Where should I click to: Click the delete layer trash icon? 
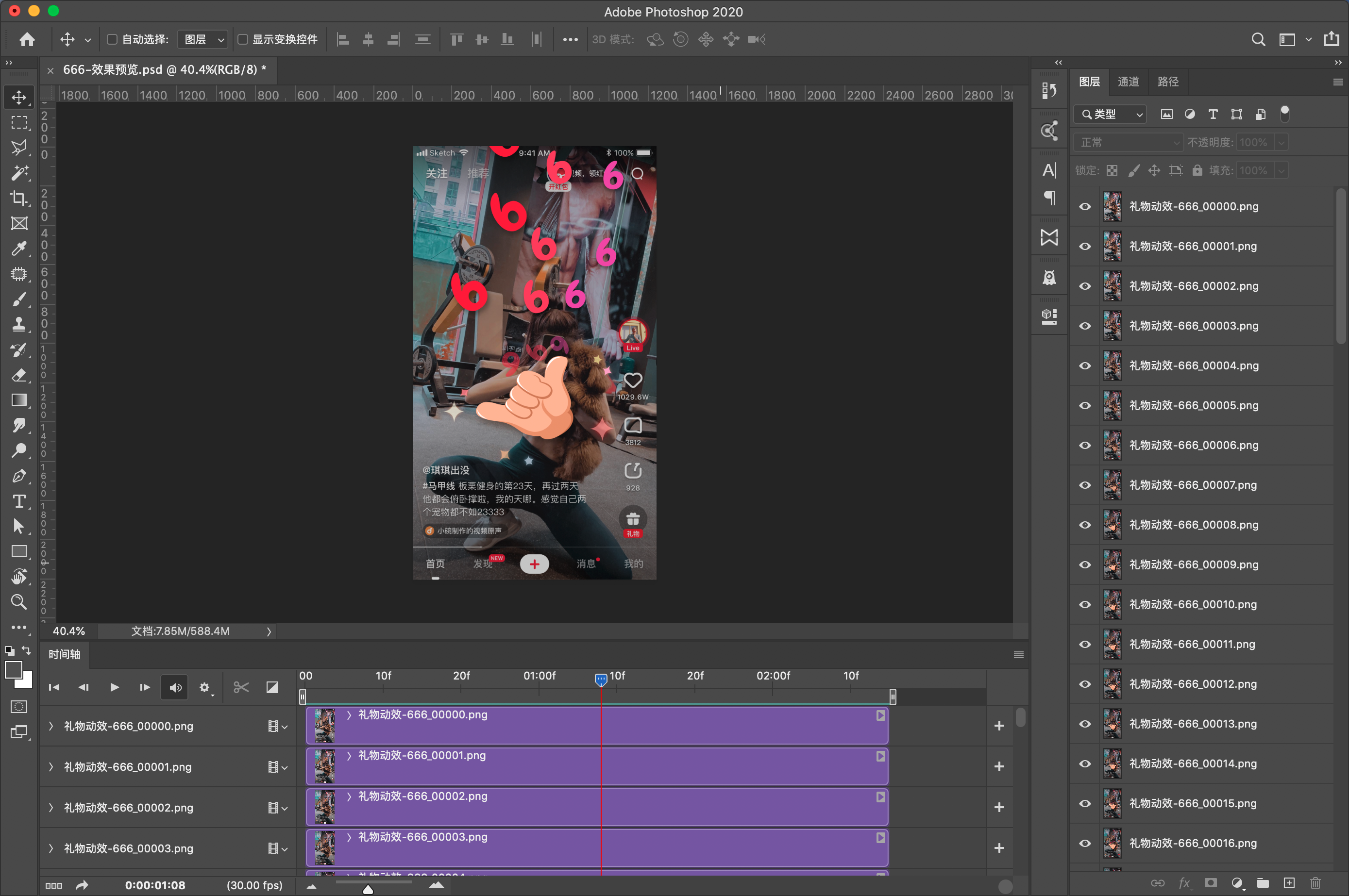[1315, 883]
